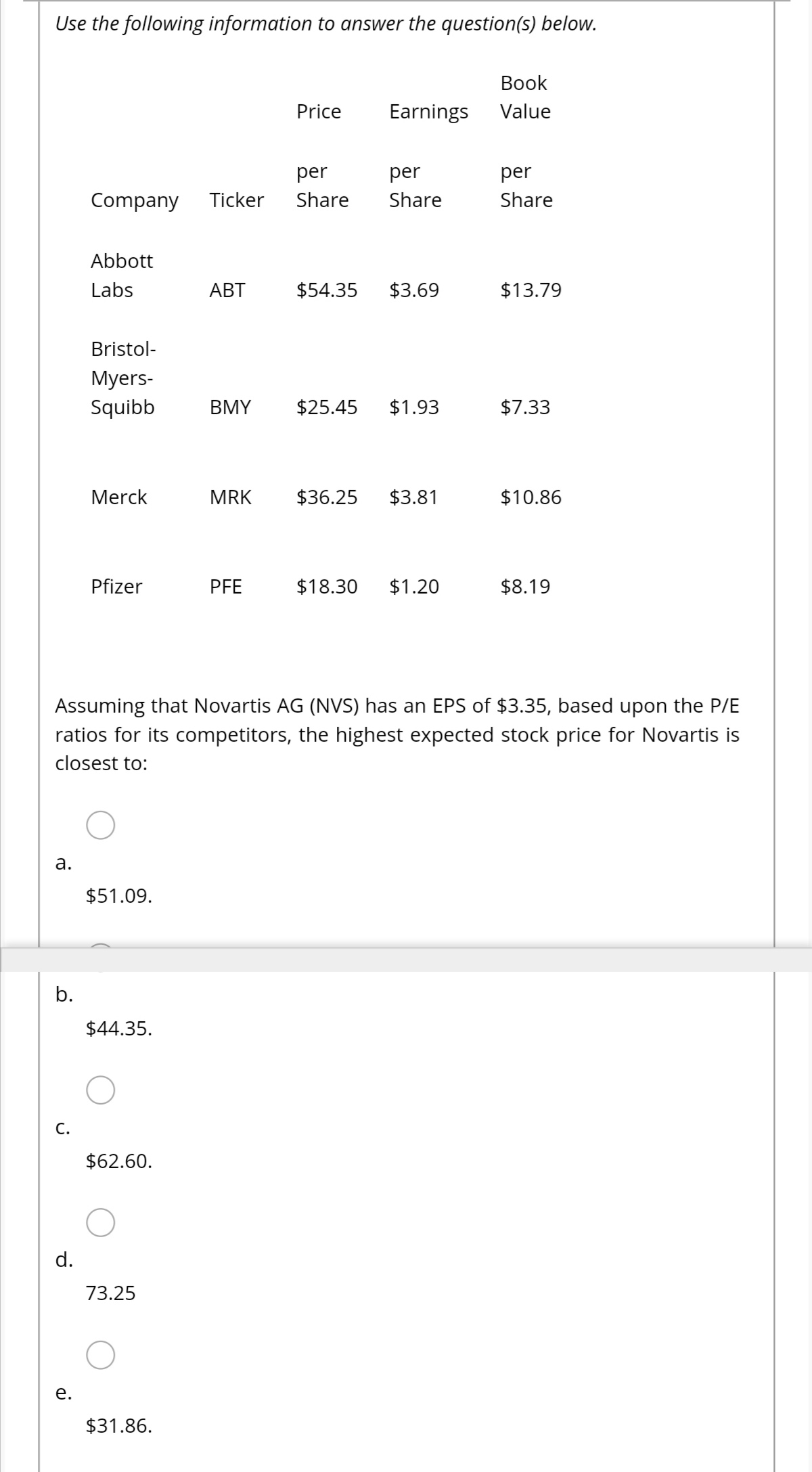Click the answer label text $51.09
Image resolution: width=812 pixels, height=1472 pixels.
tap(119, 895)
